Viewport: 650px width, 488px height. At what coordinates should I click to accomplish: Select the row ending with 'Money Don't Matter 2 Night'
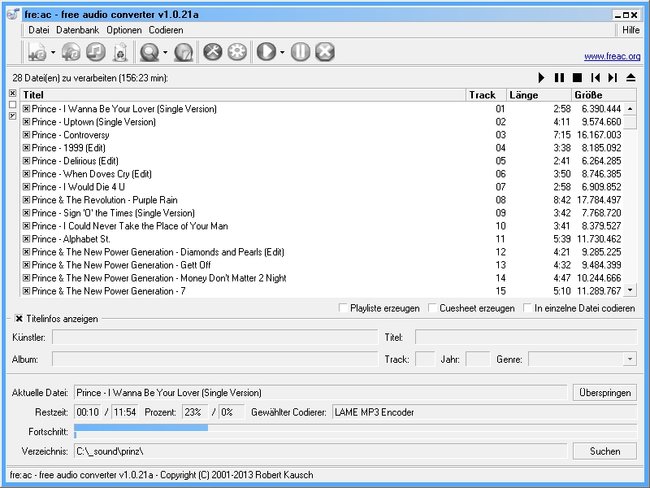(x=322, y=278)
